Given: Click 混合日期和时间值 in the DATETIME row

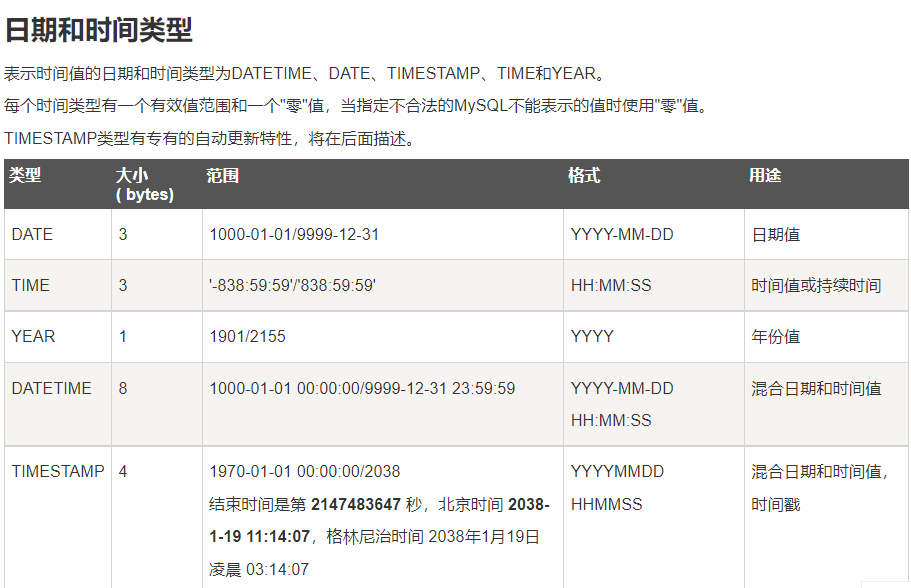Looking at the screenshot, I should pyautogui.click(x=816, y=389).
